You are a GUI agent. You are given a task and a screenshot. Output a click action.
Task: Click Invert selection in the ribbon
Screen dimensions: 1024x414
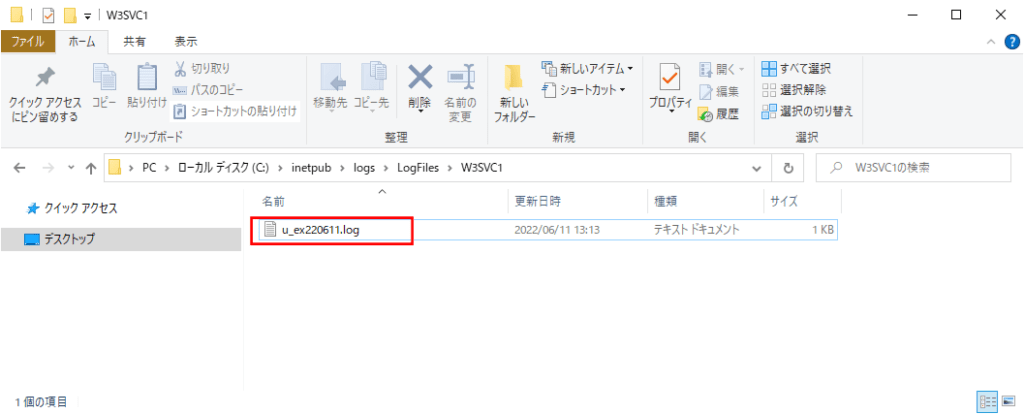pyautogui.click(x=807, y=112)
